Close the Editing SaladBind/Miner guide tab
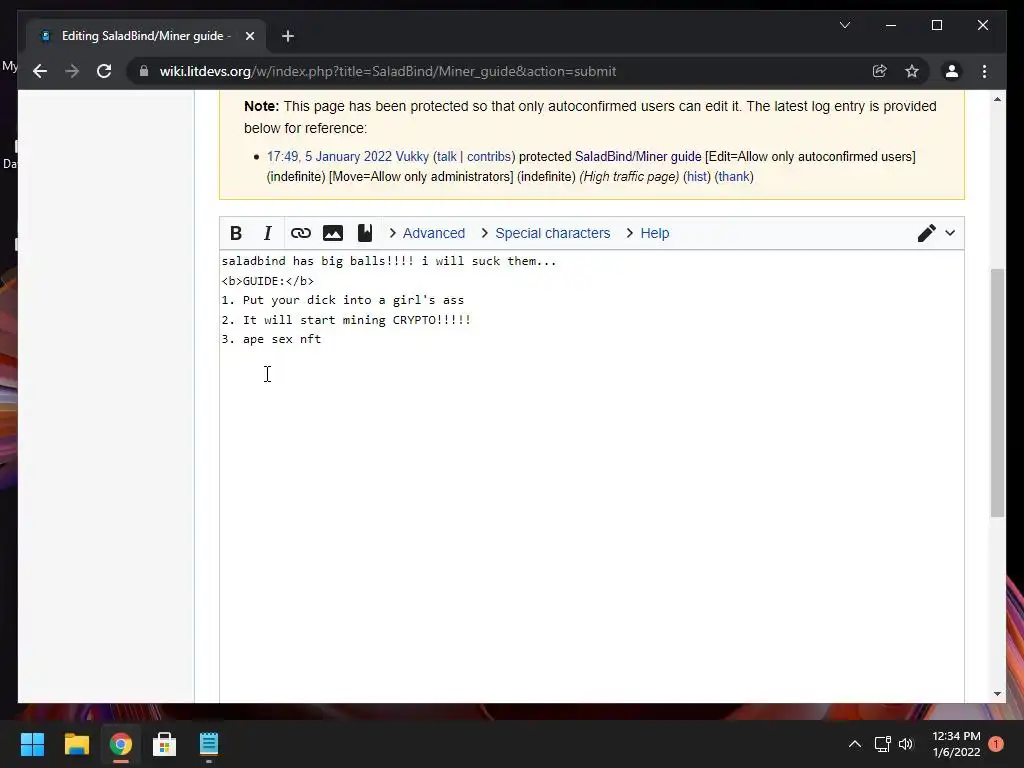This screenshot has height=768, width=1024. [249, 36]
